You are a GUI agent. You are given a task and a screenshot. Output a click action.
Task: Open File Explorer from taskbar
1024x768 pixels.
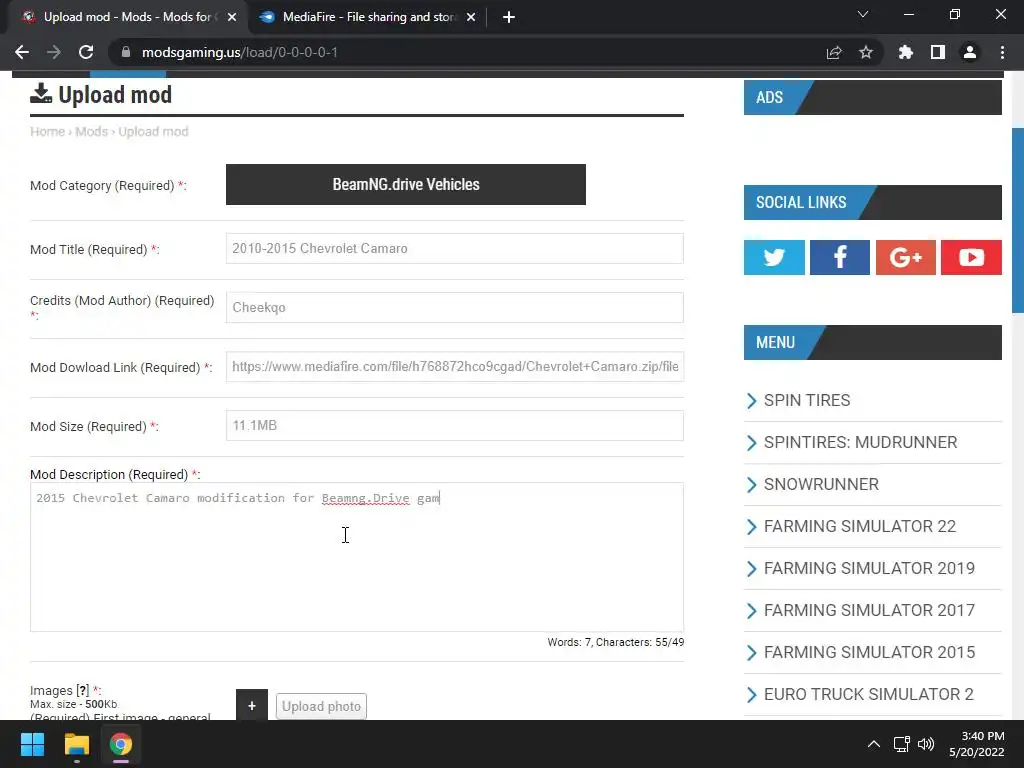[x=76, y=744]
